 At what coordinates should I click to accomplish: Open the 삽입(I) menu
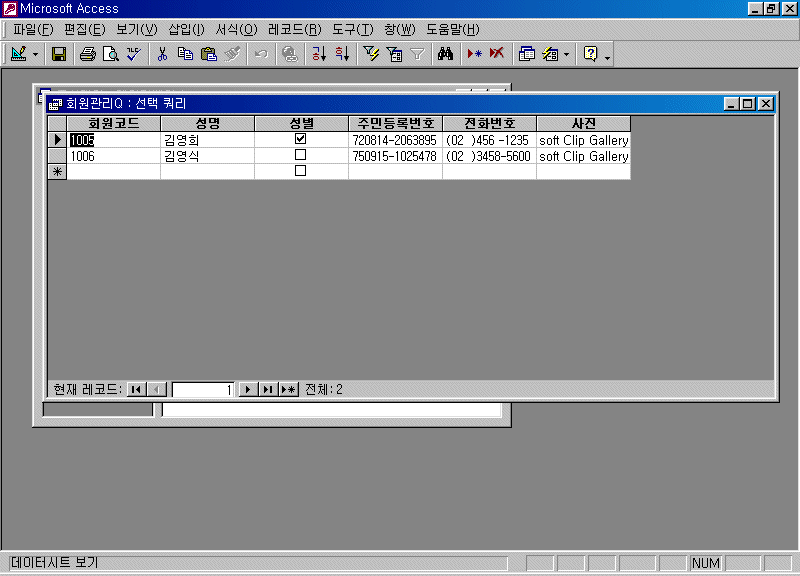coord(186,30)
